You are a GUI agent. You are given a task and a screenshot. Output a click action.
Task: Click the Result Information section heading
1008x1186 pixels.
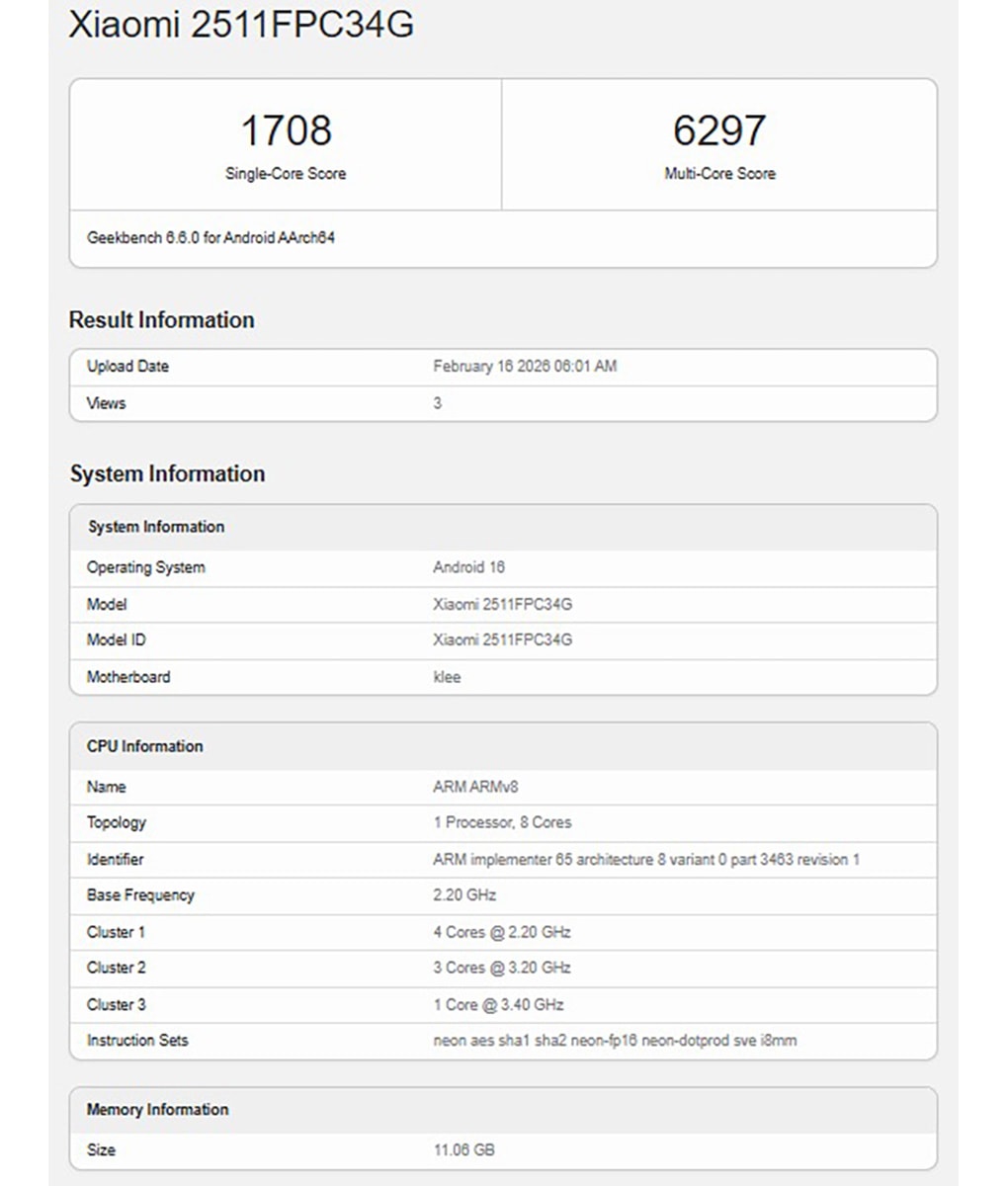[161, 319]
